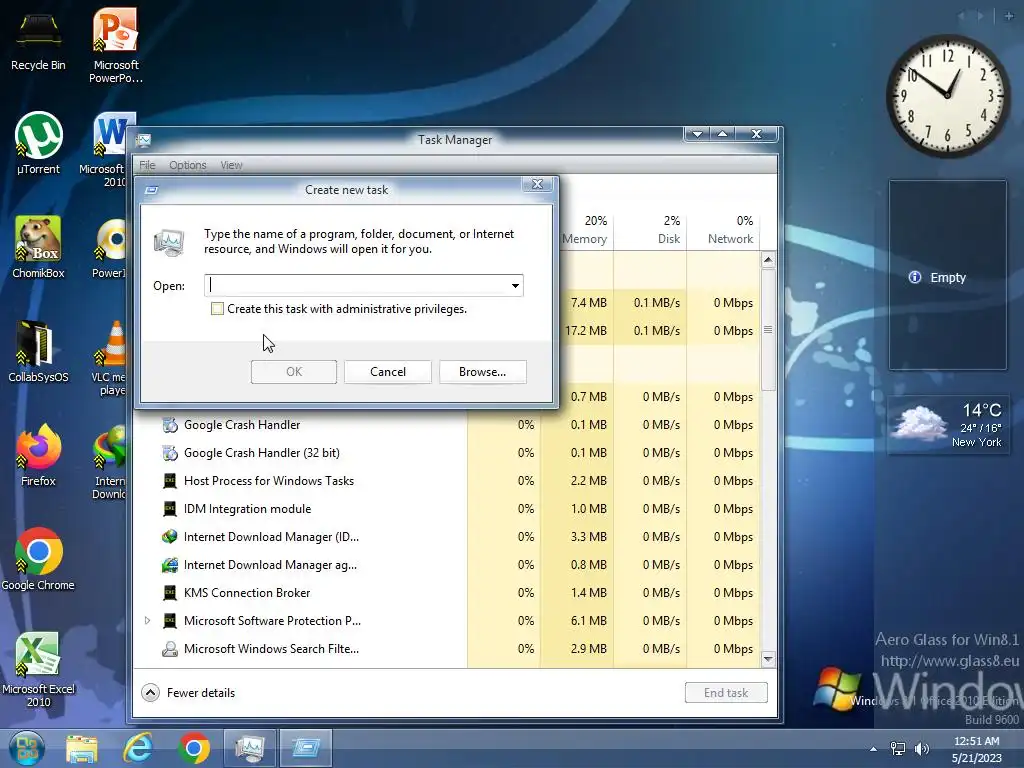Collapse with Fewer details chevron
Image resolution: width=1024 pixels, height=768 pixels.
coord(150,693)
